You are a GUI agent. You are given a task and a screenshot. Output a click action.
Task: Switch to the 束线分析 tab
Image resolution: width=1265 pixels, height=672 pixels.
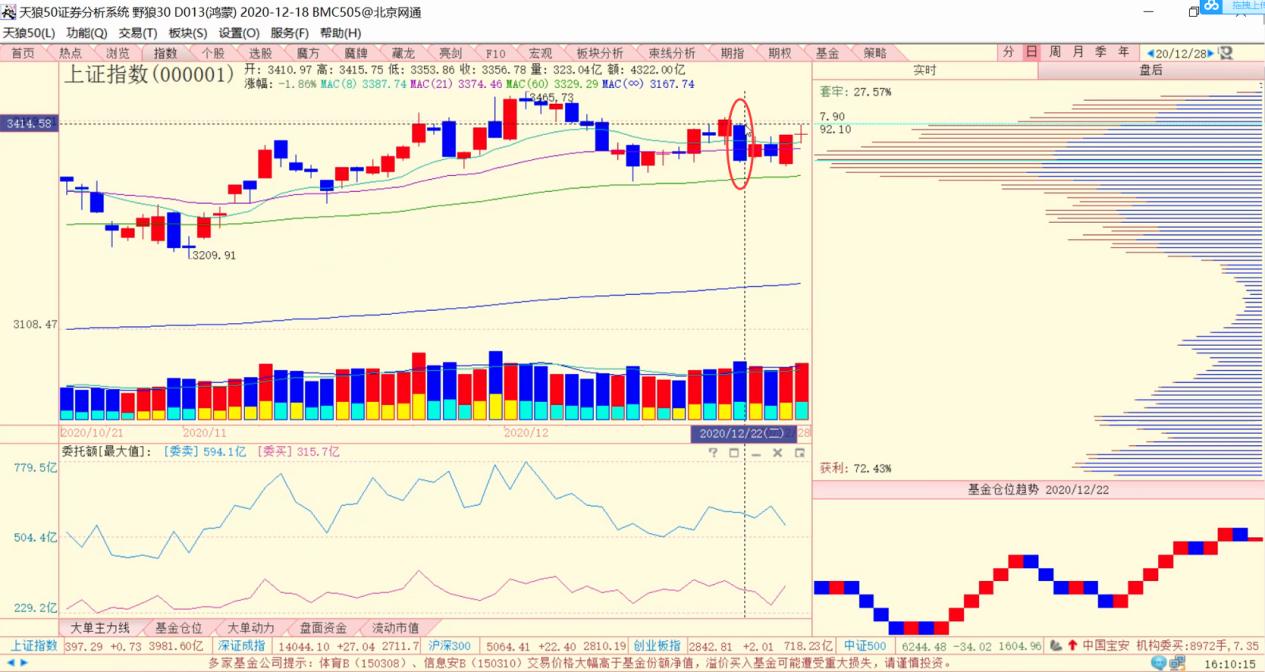(x=672, y=53)
